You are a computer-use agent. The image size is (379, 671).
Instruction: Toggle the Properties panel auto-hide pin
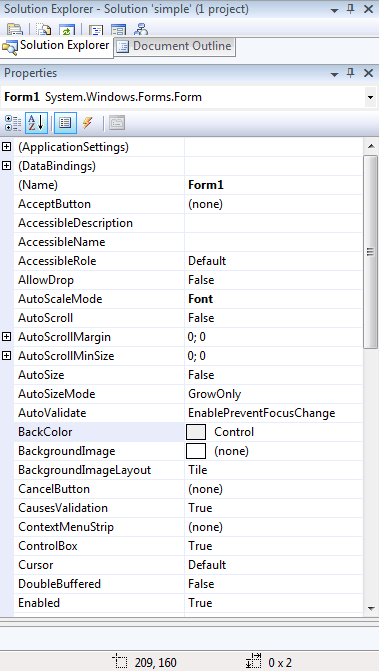(350, 73)
